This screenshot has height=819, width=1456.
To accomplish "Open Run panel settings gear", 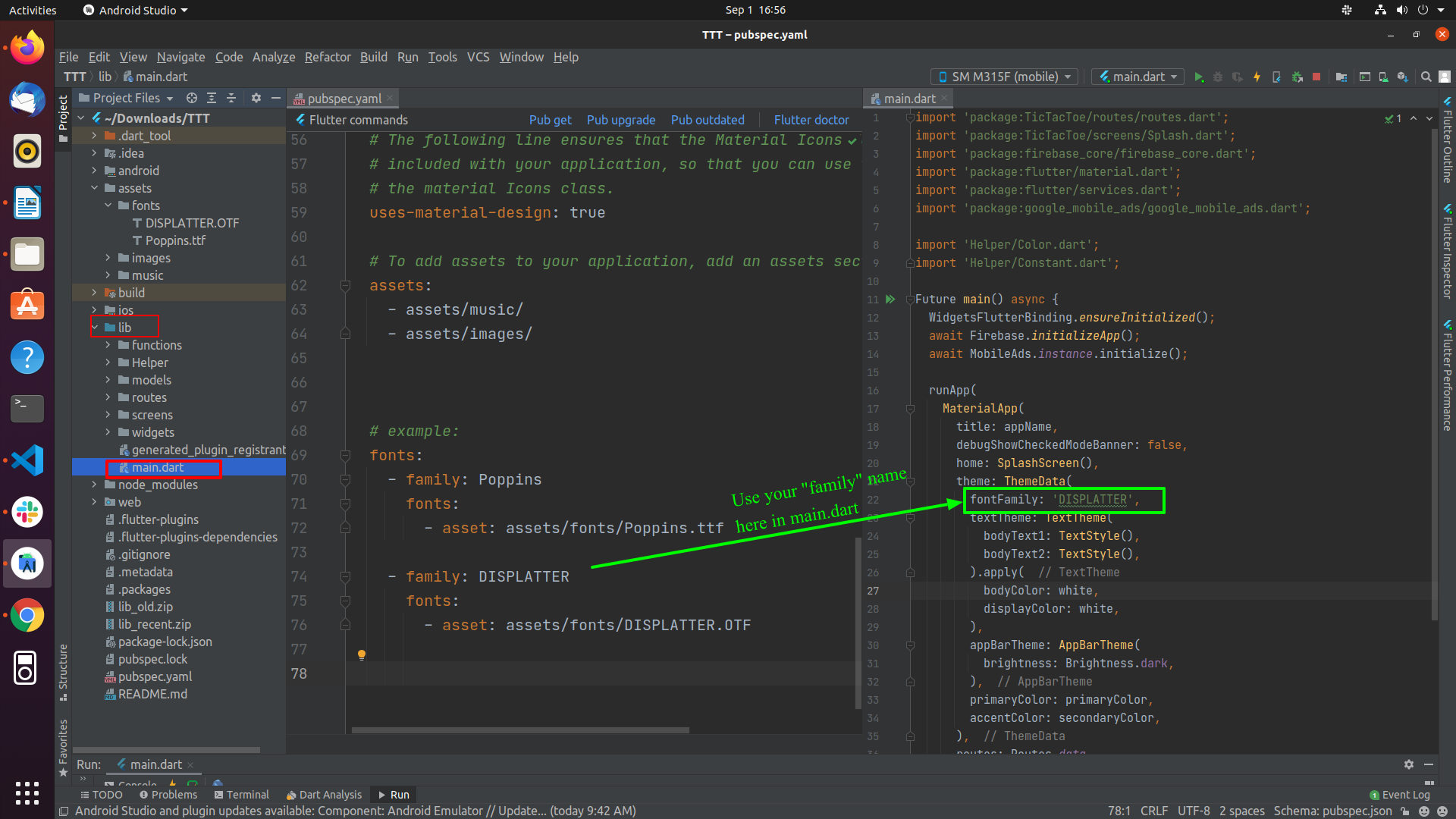I will (x=1408, y=764).
